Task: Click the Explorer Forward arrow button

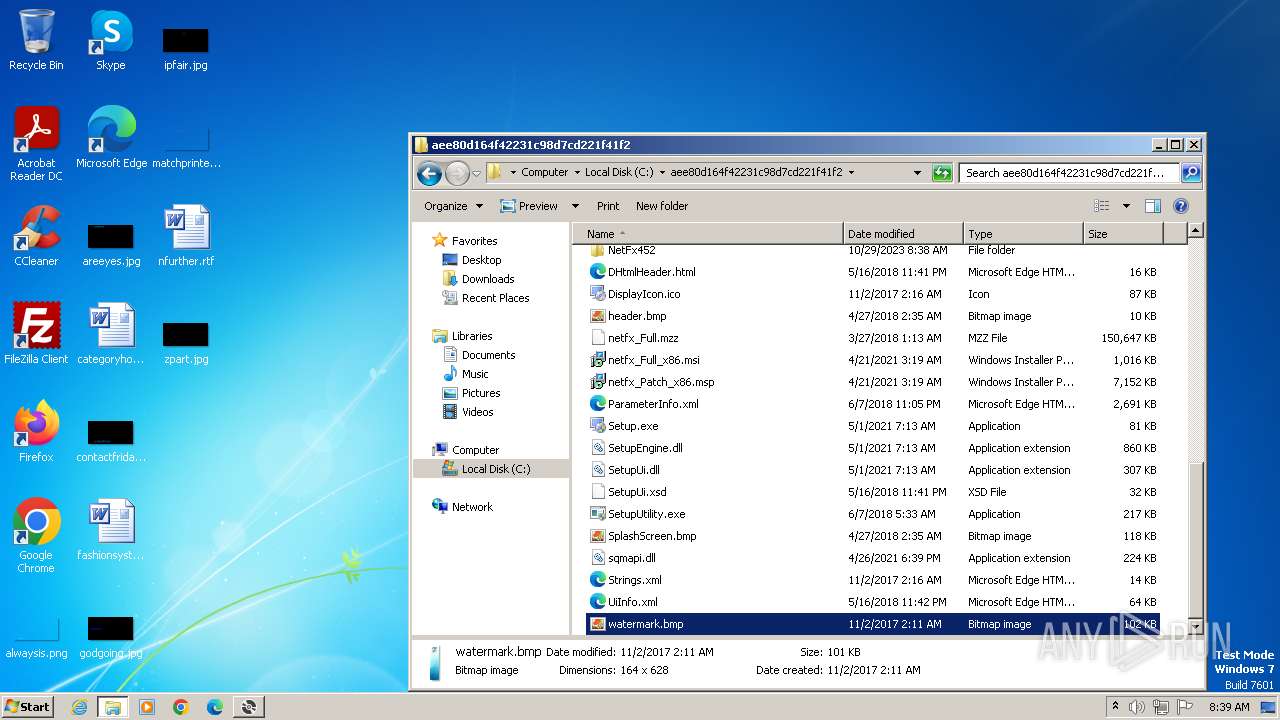Action: tap(457, 173)
